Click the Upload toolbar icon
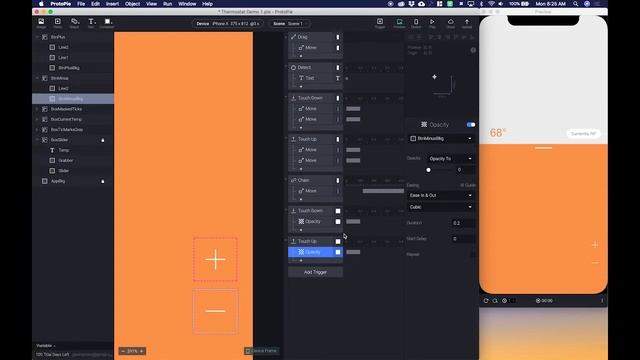This screenshot has width=640, height=360. 467,23
